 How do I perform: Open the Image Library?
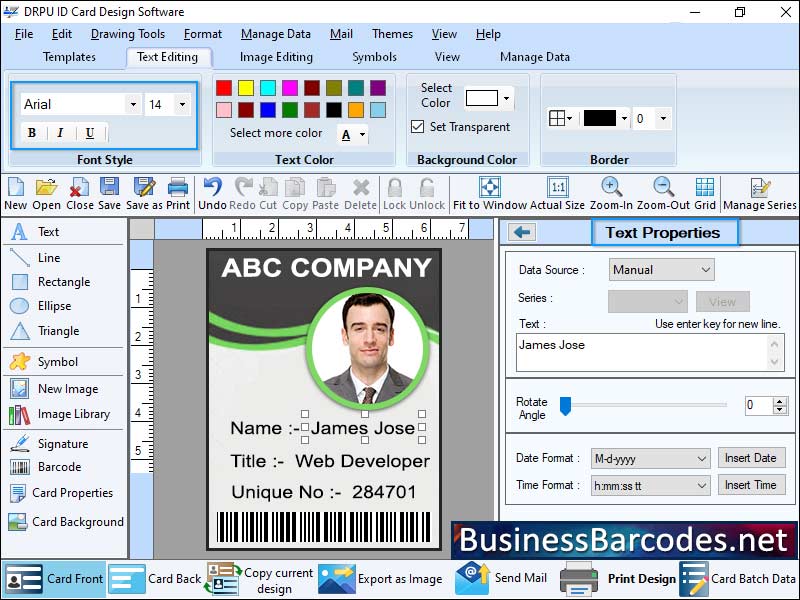tap(60, 415)
